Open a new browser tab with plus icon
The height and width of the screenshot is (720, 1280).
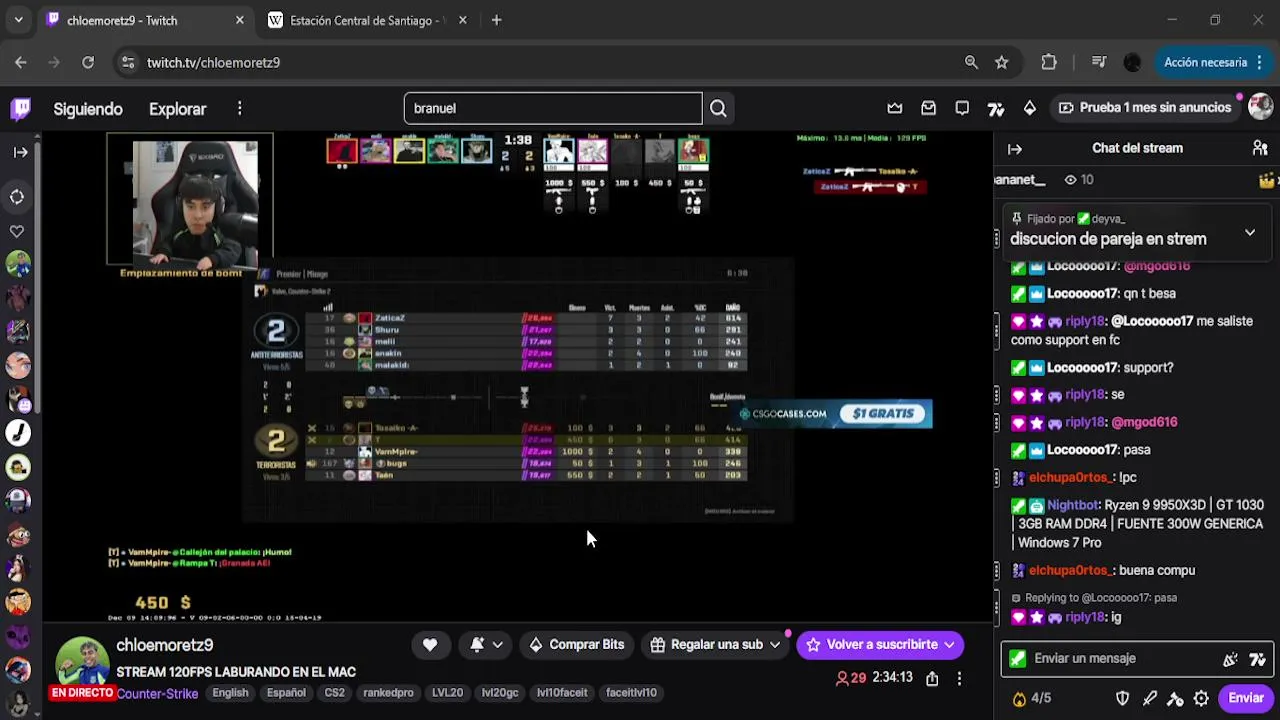[x=496, y=20]
